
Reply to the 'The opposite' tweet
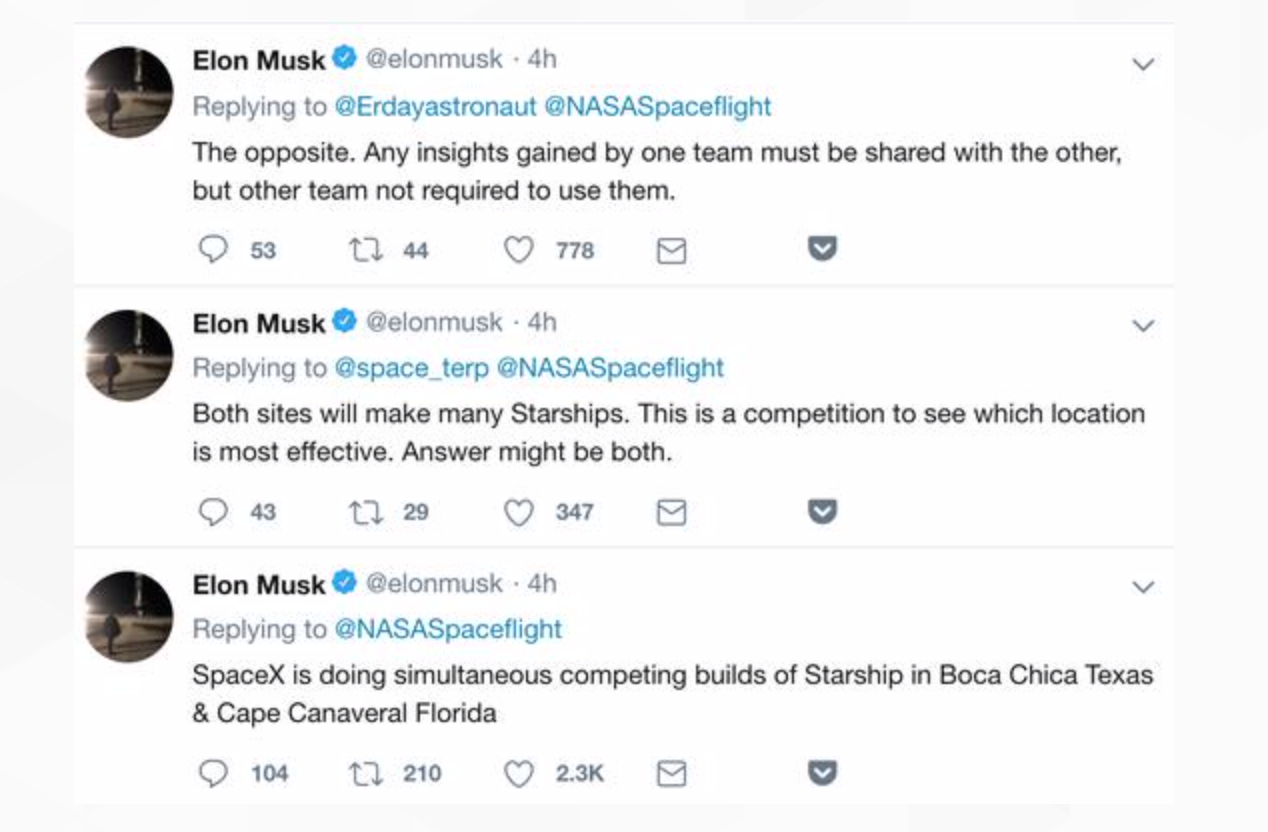(x=213, y=249)
